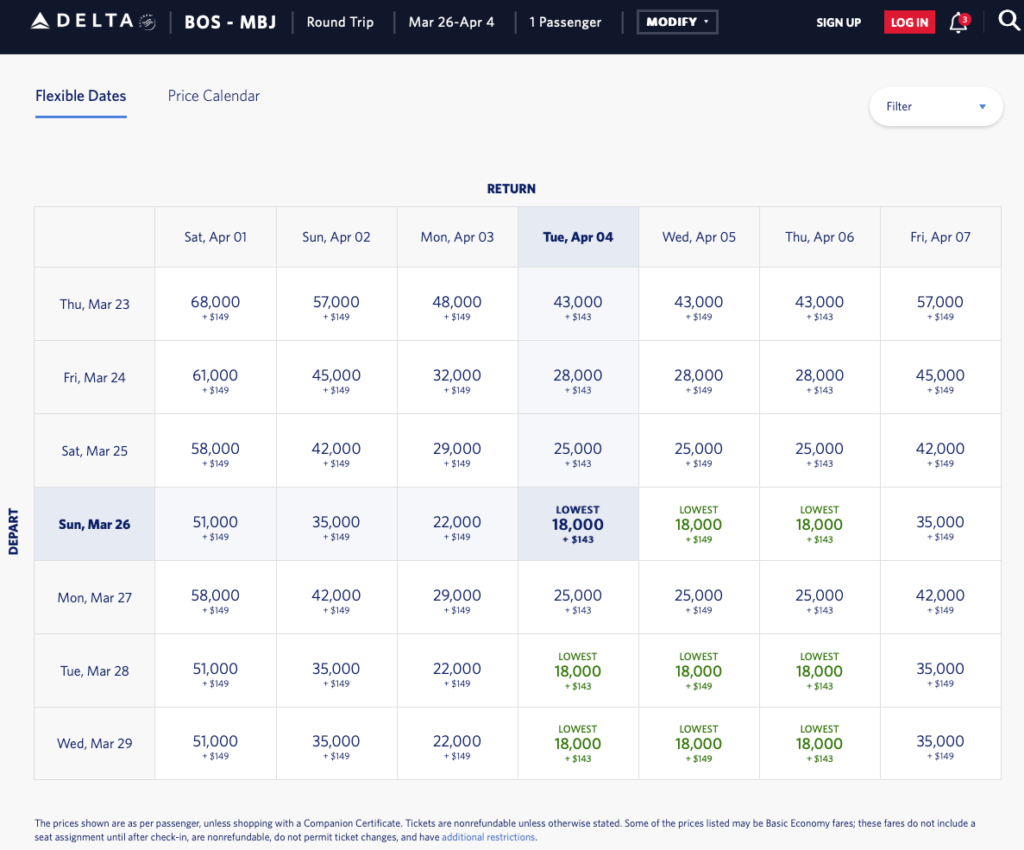Click the Mar 26-Apr 4 dates

click(x=451, y=22)
